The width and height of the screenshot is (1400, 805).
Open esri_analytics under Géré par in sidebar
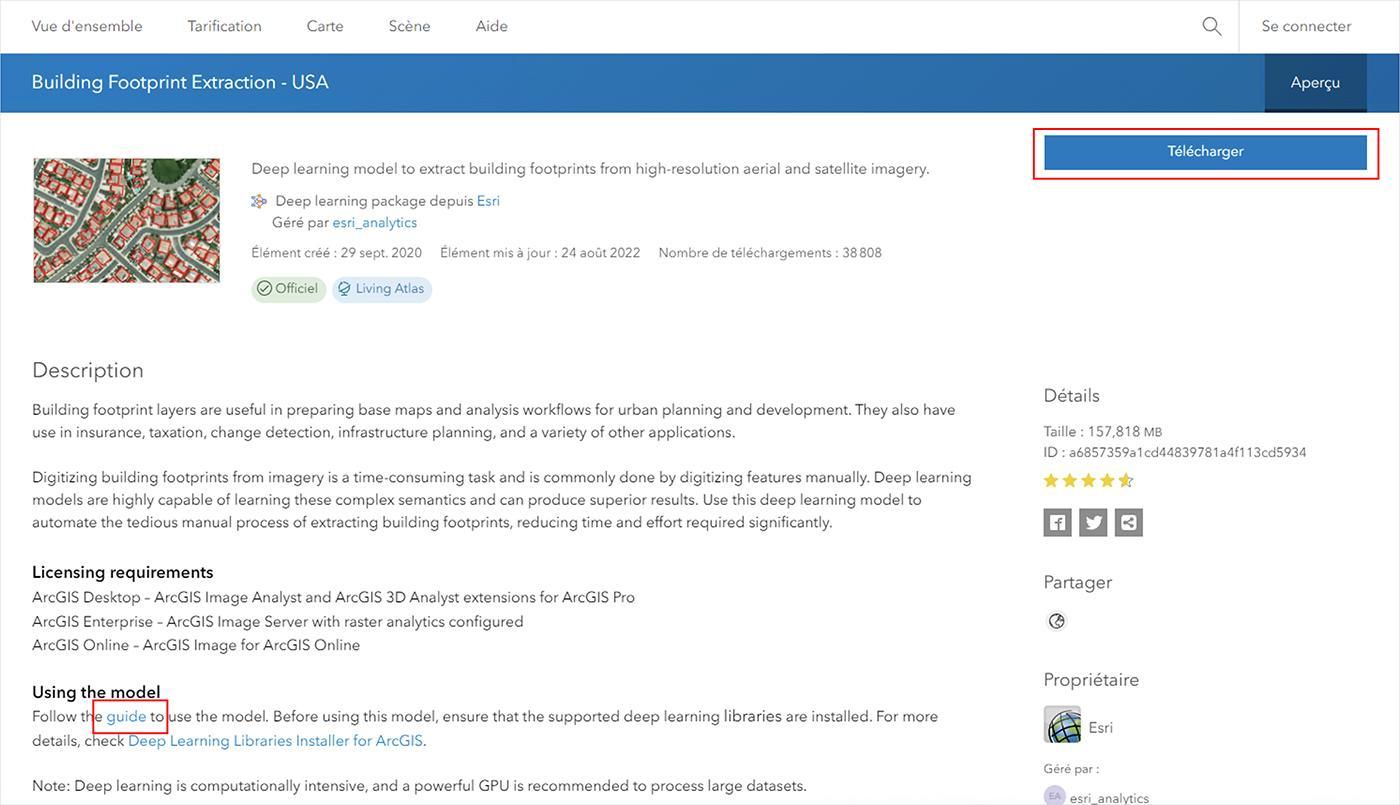(1109, 798)
